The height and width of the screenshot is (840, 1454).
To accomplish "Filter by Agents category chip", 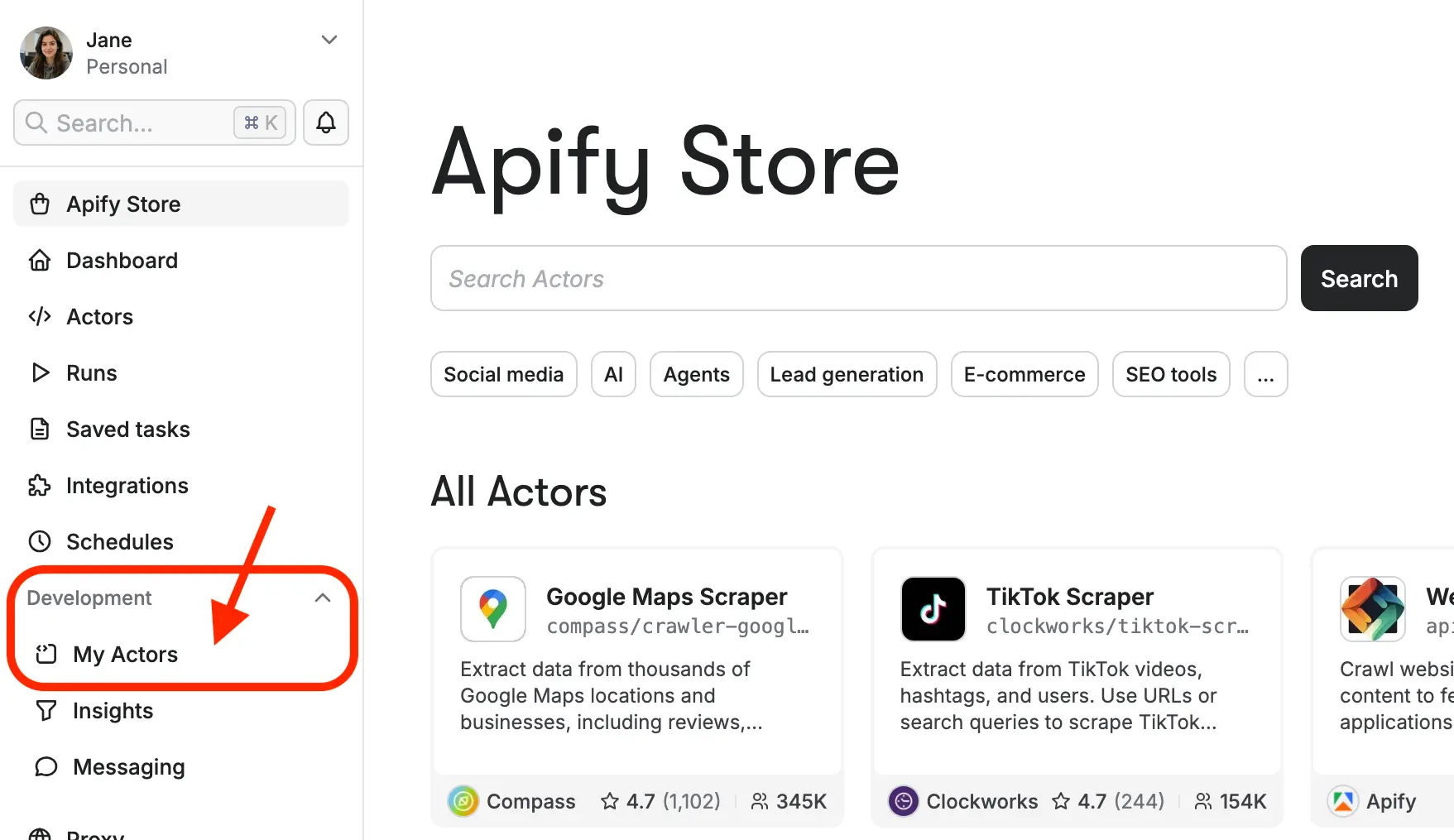I will [697, 374].
